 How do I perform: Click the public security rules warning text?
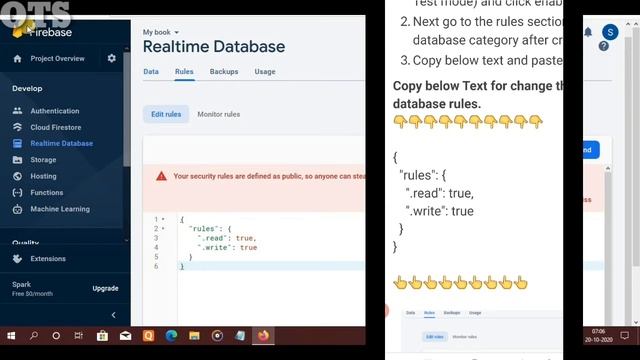point(269,176)
